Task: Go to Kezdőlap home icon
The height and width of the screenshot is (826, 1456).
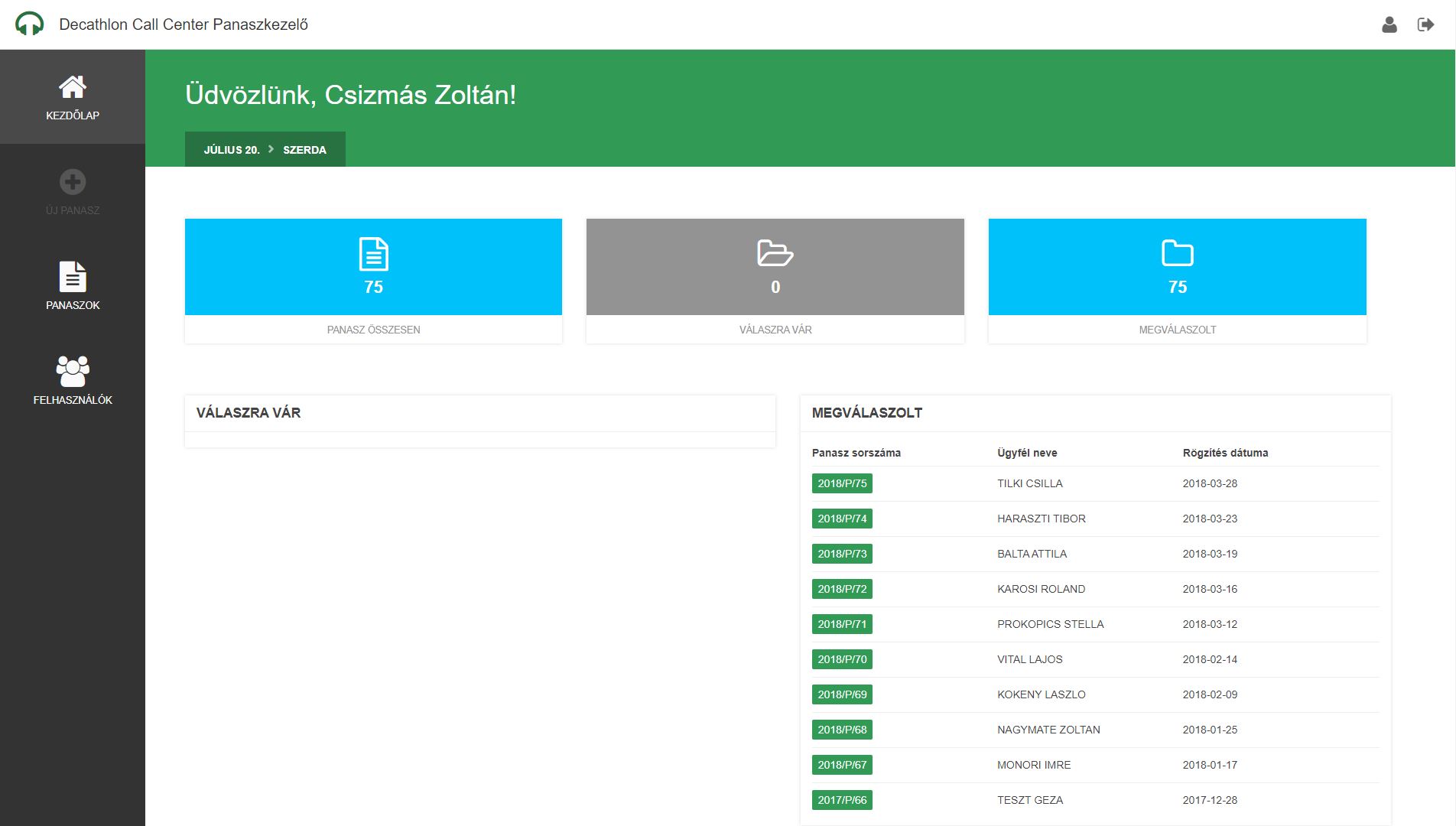Action: pos(73,88)
